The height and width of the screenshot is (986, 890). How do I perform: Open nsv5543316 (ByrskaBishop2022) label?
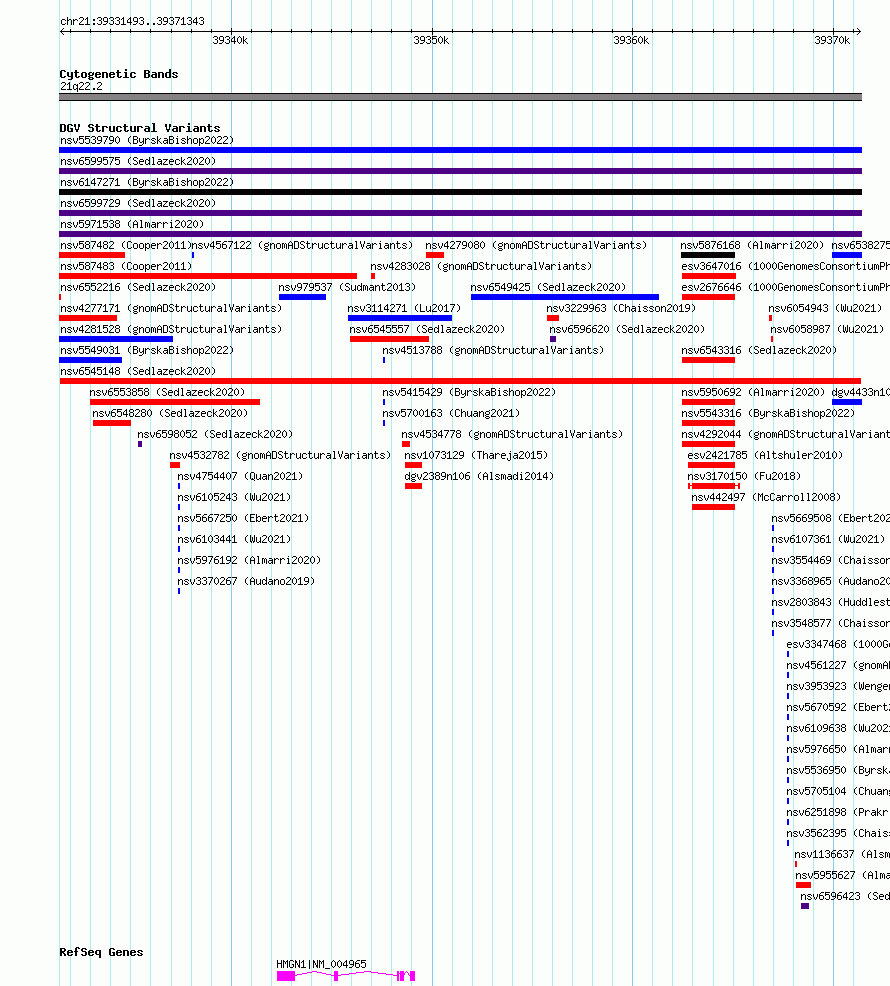pos(768,413)
